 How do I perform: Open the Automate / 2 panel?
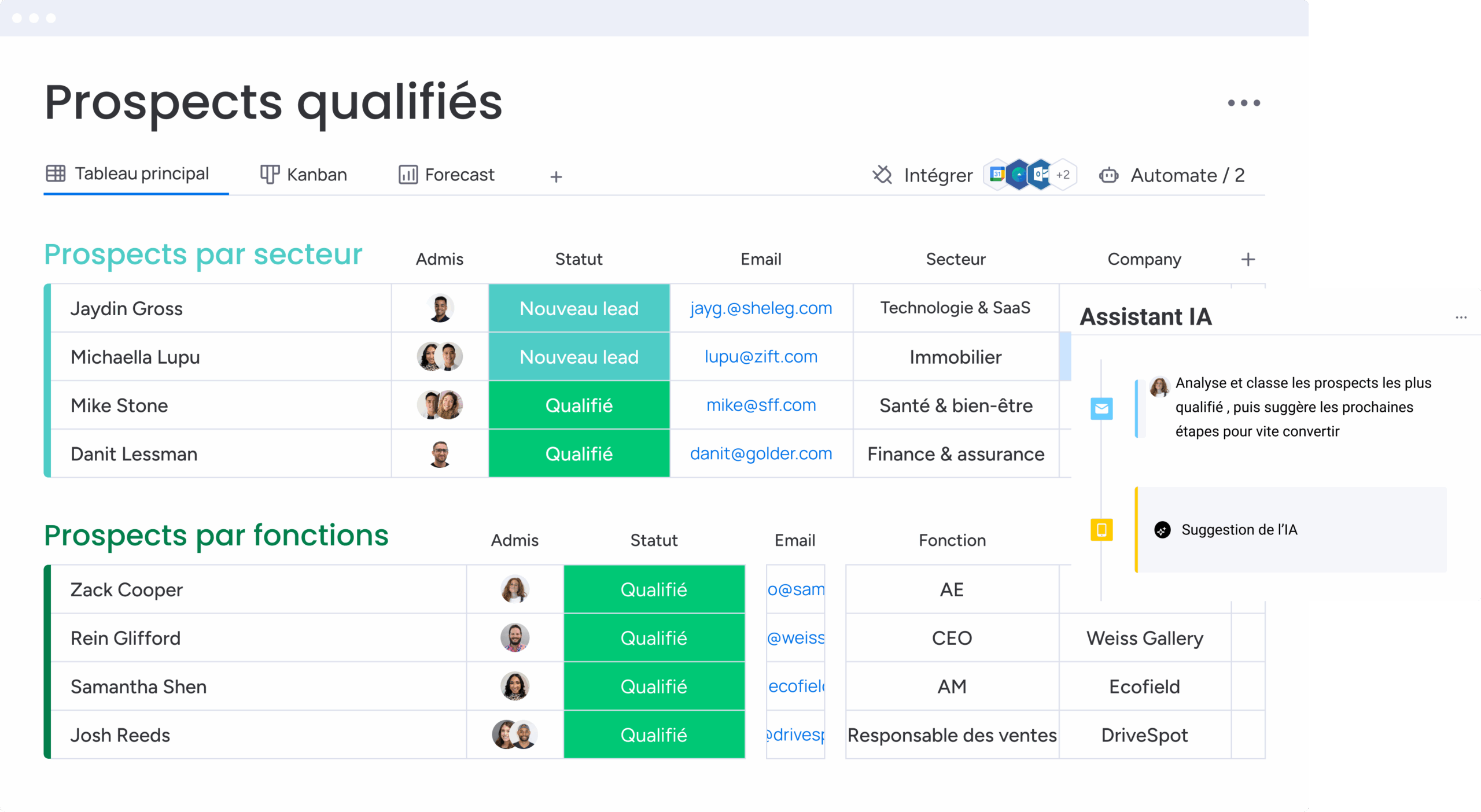(x=1171, y=175)
